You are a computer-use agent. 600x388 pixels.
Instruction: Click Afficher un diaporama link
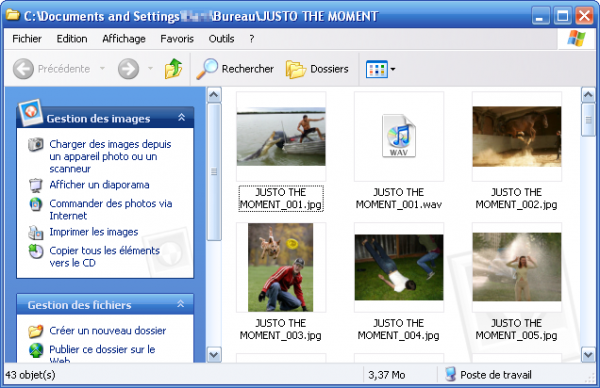click(99, 185)
